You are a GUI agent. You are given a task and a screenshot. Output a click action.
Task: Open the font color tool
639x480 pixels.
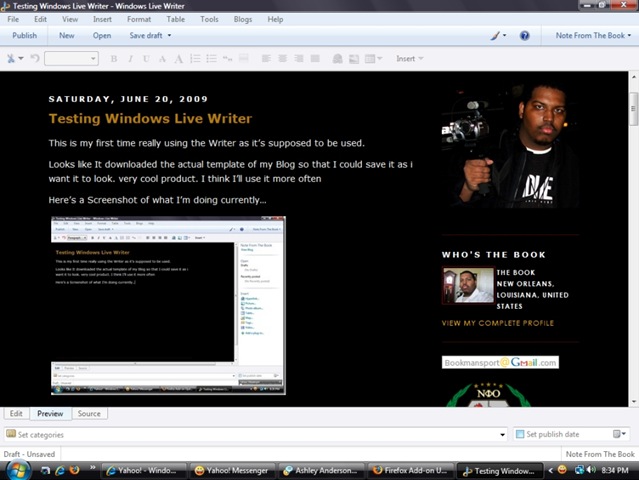pyautogui.click(x=178, y=59)
